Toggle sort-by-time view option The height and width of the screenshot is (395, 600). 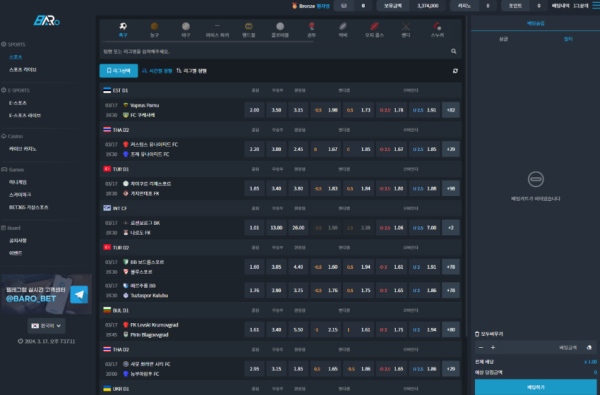pos(157,71)
